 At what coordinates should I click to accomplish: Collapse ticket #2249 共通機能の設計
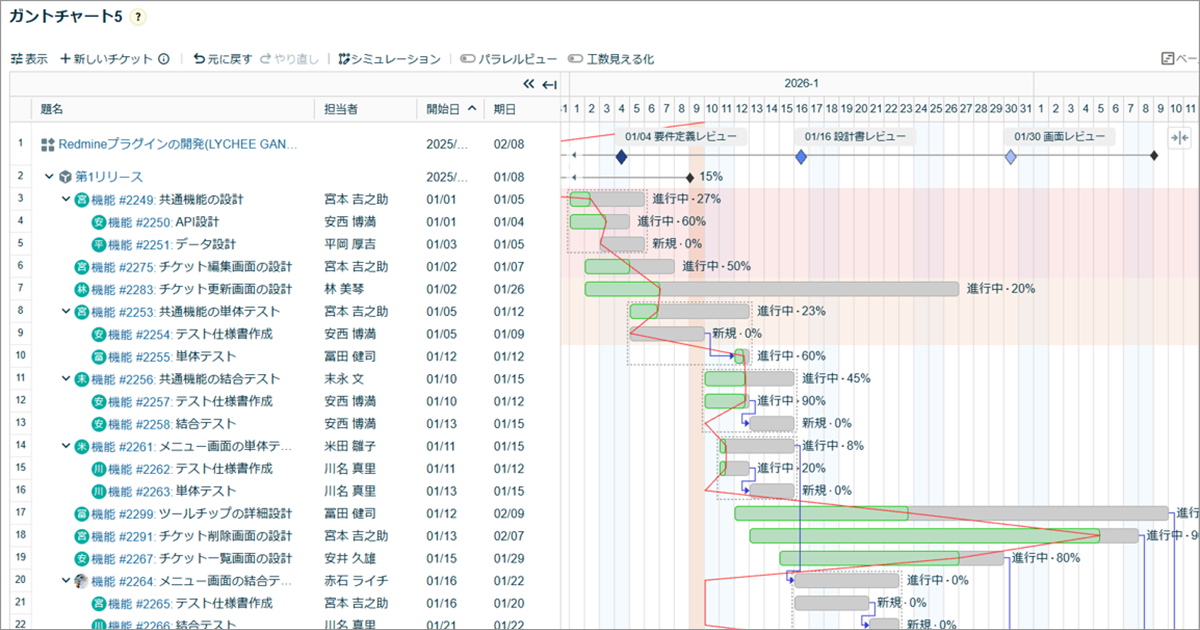pos(65,199)
